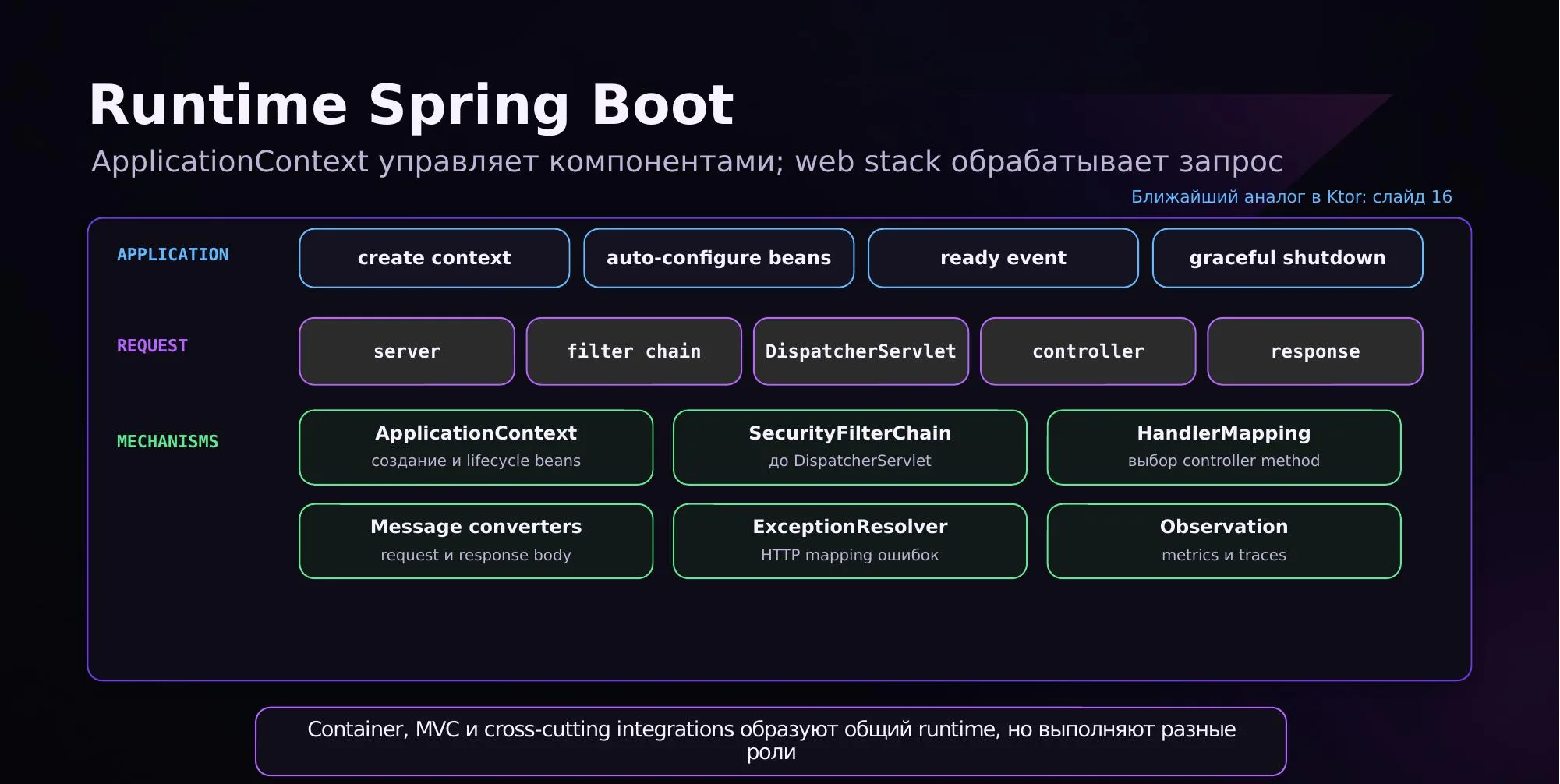Select the 'controller' request step
This screenshot has height=784, width=1560.
click(1088, 351)
